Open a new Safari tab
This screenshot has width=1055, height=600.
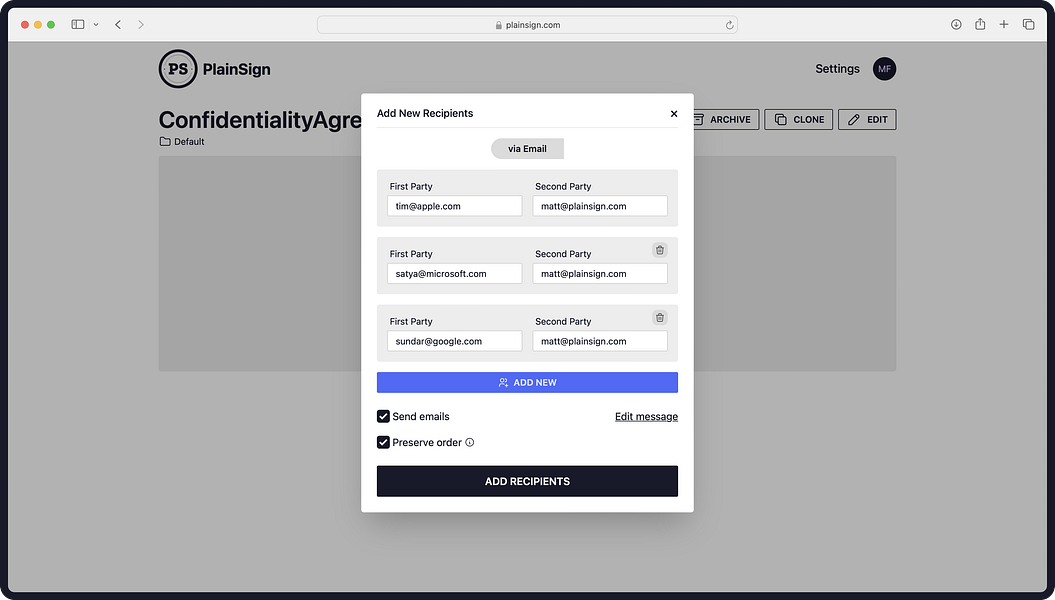point(1004,24)
